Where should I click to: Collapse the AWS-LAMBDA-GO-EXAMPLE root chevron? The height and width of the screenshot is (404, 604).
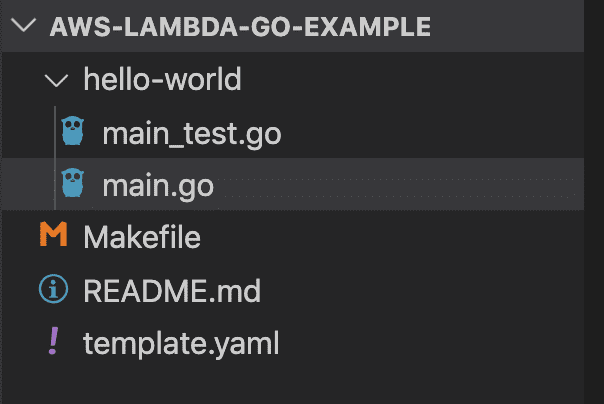[23, 25]
